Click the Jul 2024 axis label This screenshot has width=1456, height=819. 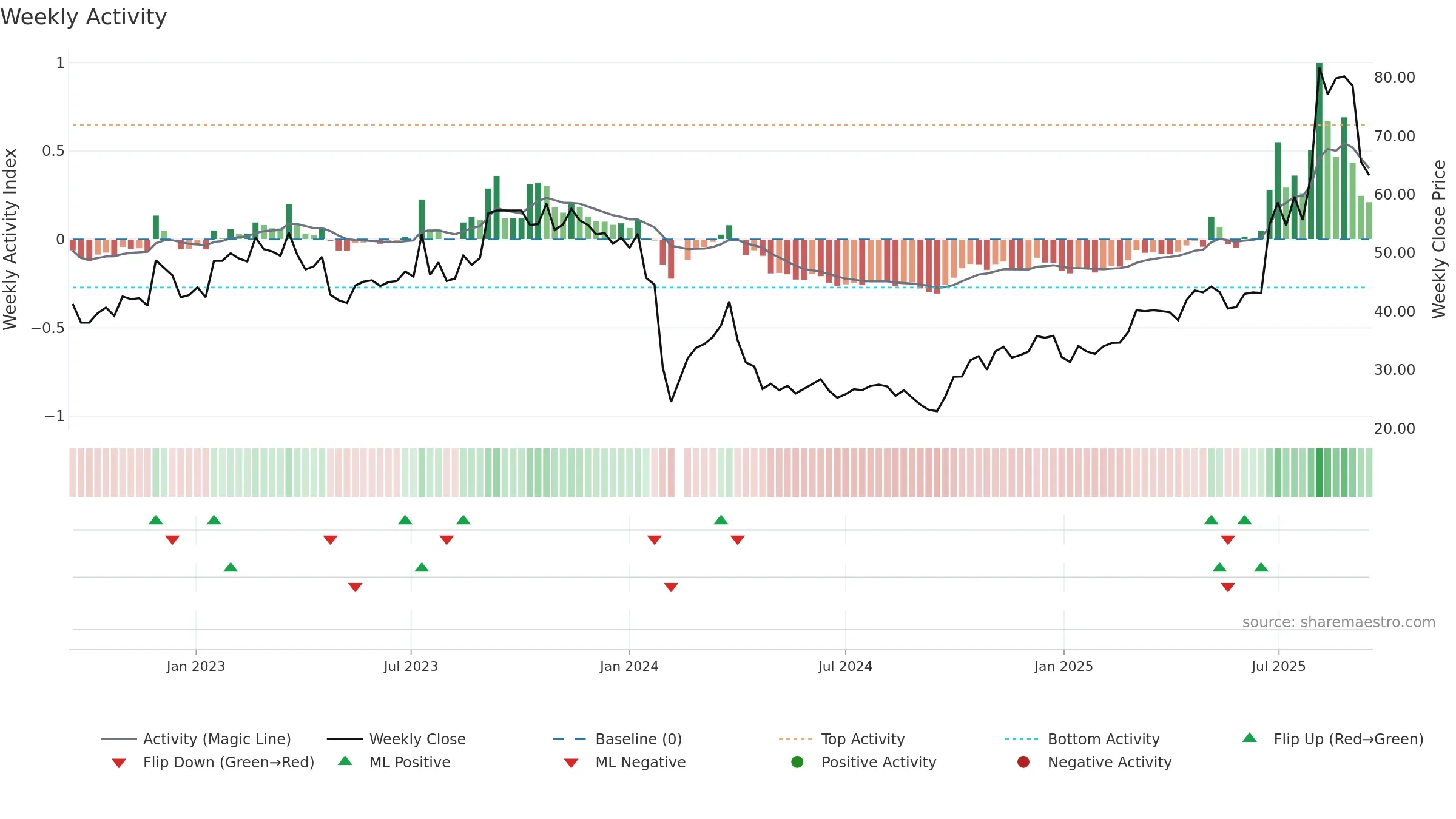(x=845, y=666)
